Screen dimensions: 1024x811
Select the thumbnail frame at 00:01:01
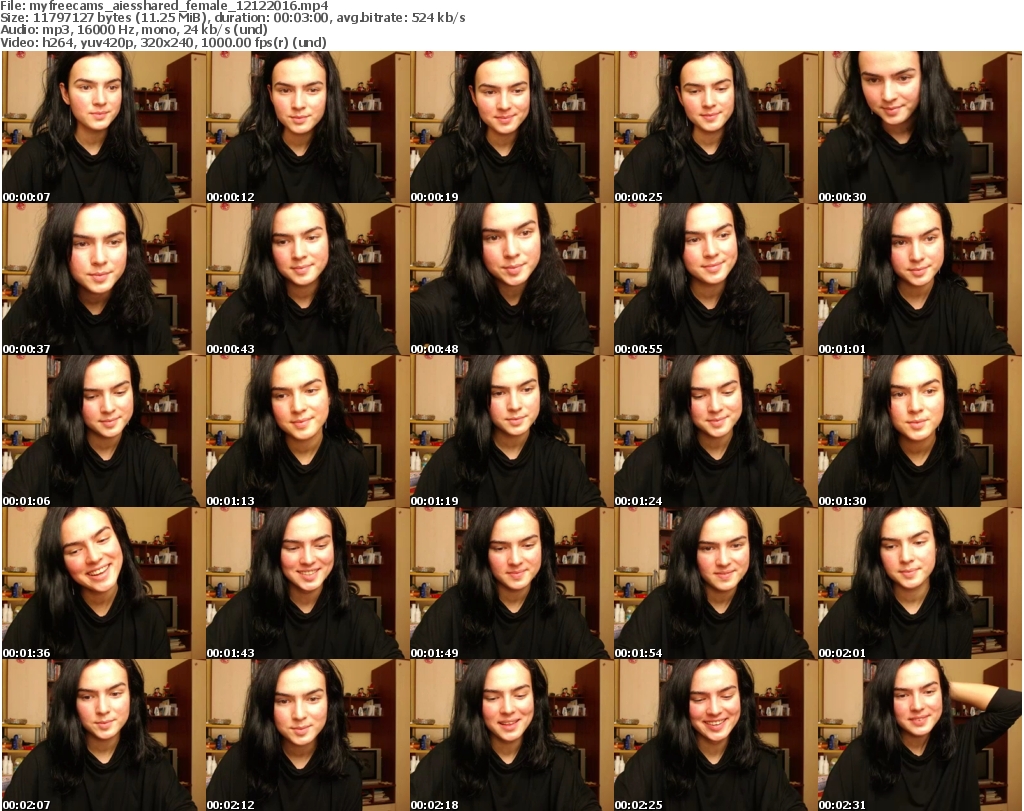pos(920,279)
